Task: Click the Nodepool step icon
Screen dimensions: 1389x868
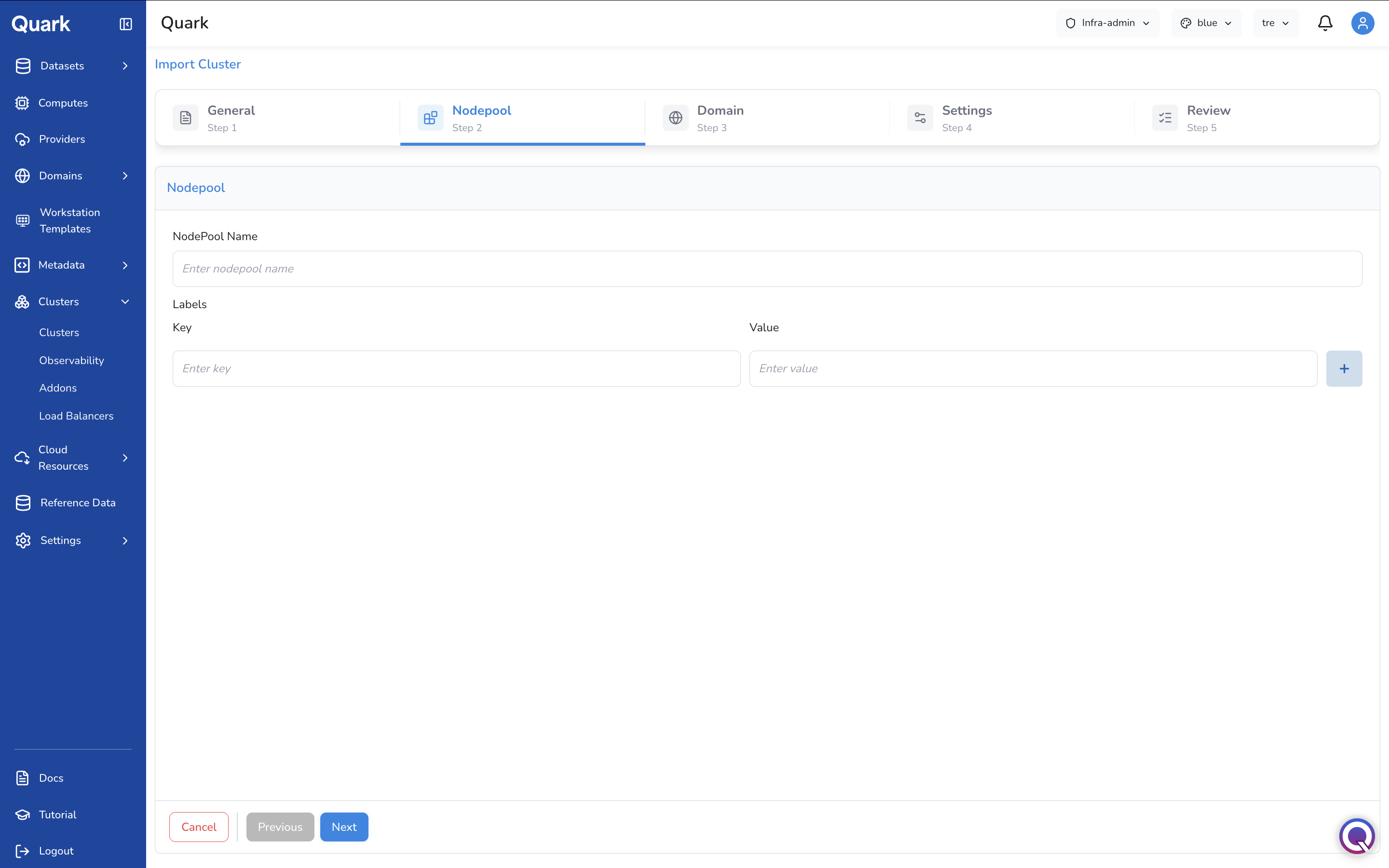Action: point(431,118)
